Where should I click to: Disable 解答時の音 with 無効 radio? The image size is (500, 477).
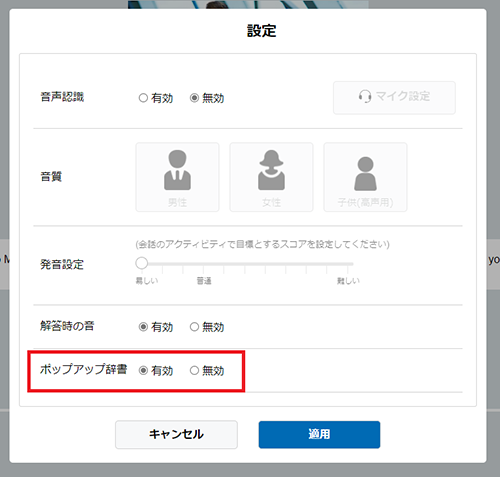(194, 327)
